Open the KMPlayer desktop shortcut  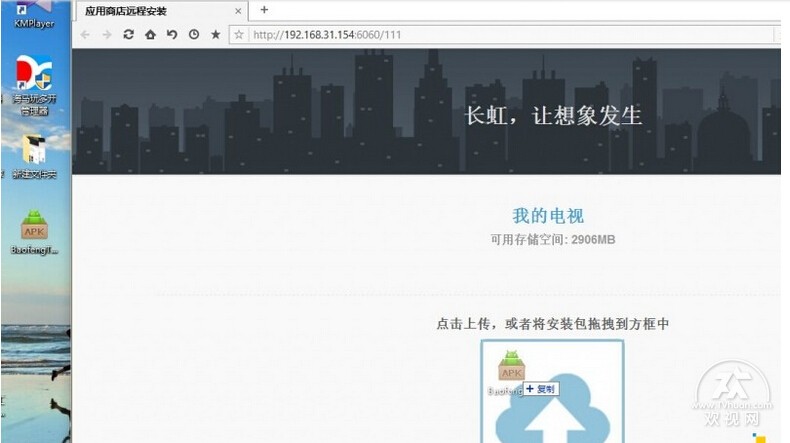(x=34, y=15)
